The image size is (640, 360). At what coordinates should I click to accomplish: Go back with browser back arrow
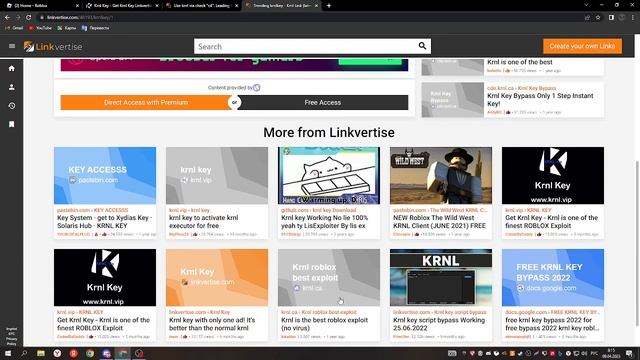[x=7, y=18]
